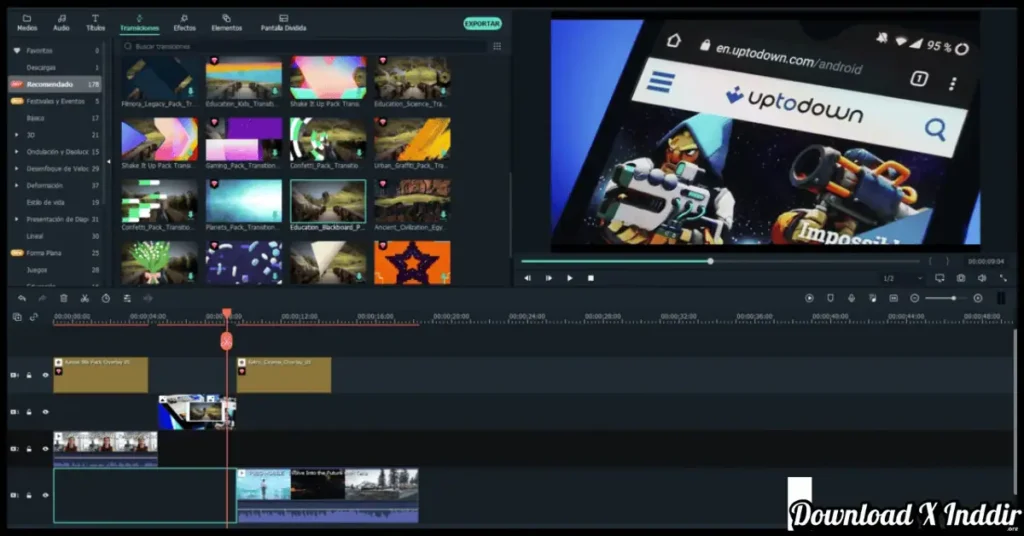Screen dimensions: 1024x536
Task: Click the next frame playback icon
Action: (x=549, y=278)
